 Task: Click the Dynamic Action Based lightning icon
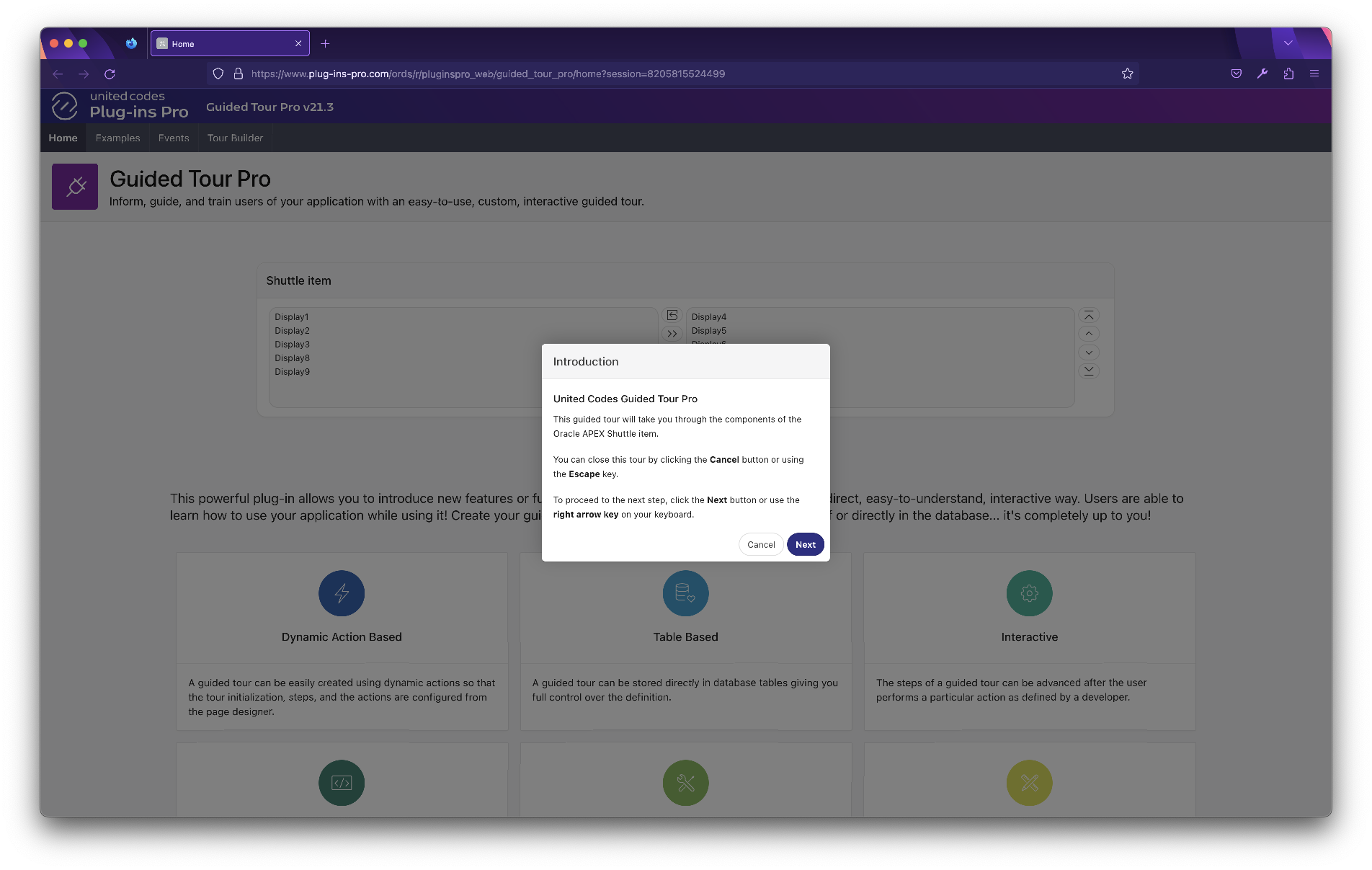[x=342, y=593]
